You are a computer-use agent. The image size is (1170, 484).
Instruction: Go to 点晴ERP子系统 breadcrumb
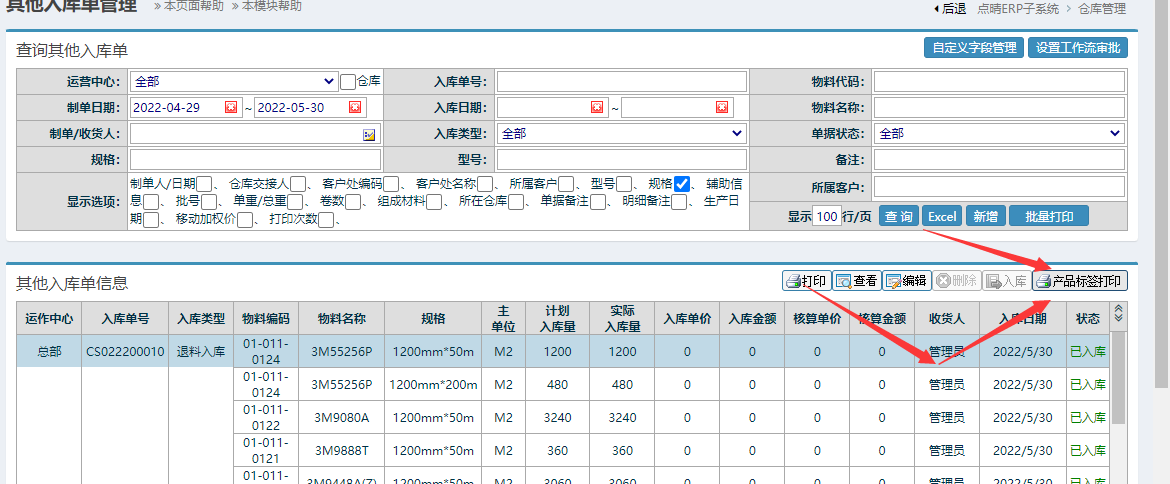(1018, 9)
